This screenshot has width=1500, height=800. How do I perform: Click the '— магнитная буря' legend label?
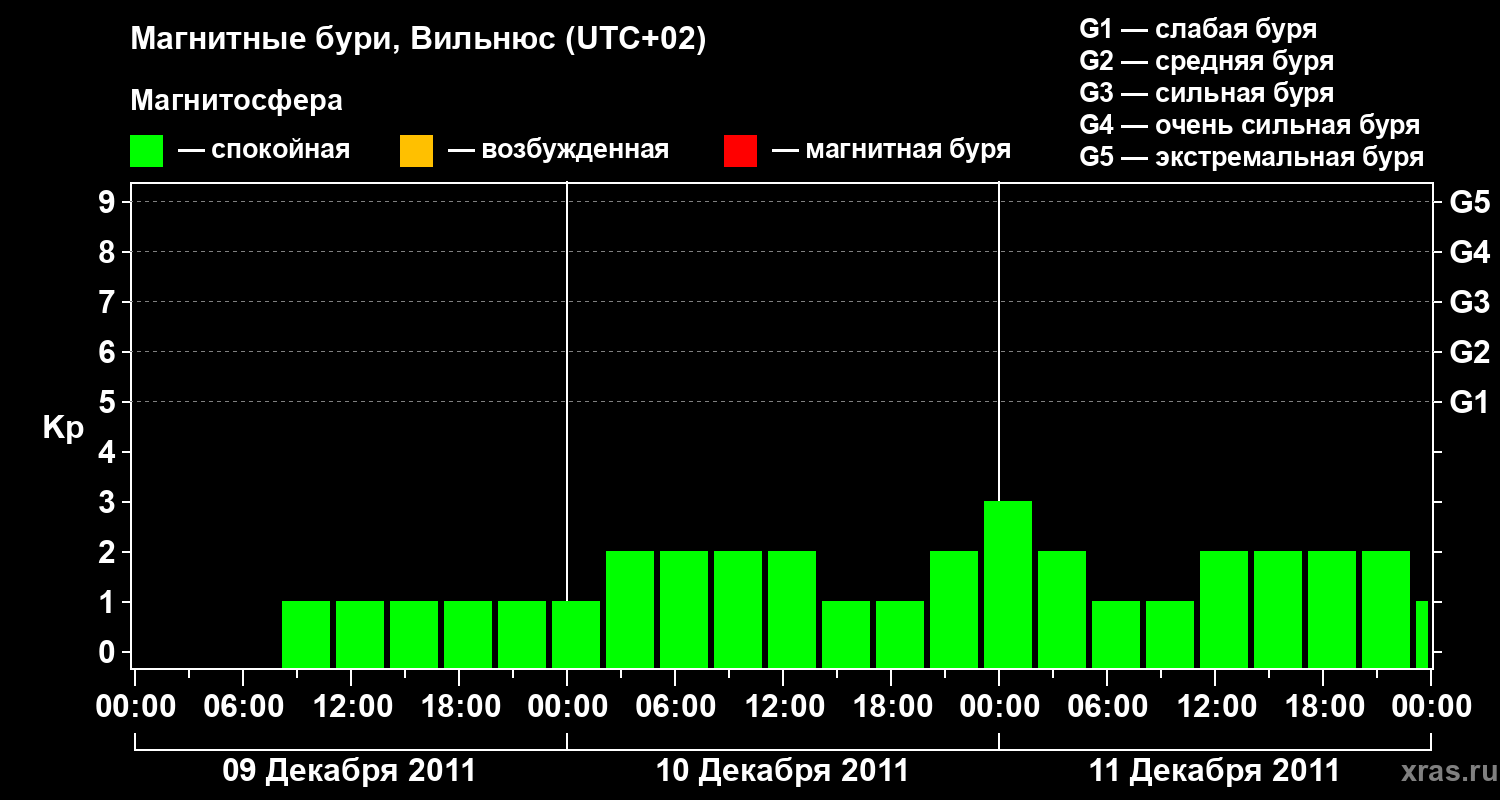[x=891, y=151]
